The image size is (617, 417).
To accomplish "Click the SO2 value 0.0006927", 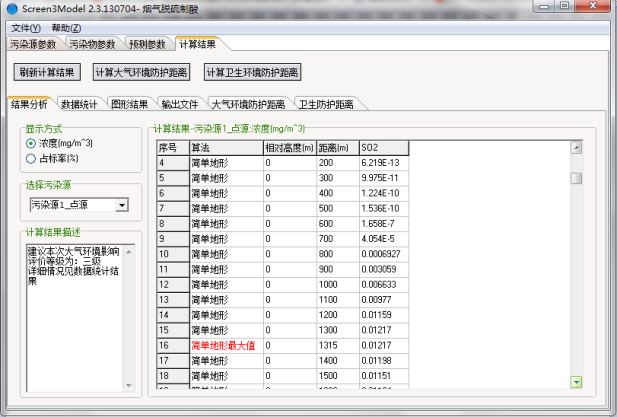I will (384, 254).
